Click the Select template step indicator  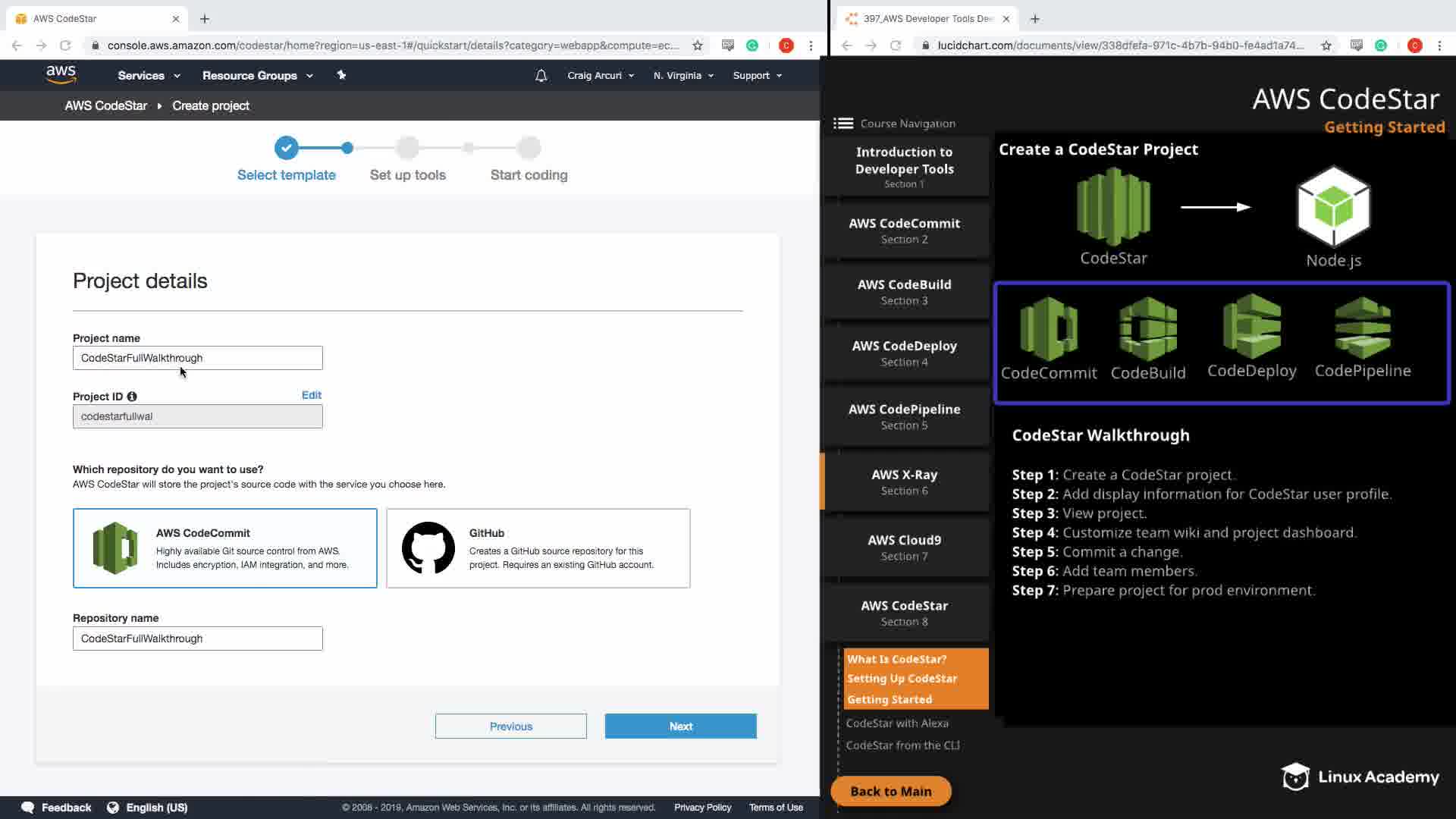[286, 149]
